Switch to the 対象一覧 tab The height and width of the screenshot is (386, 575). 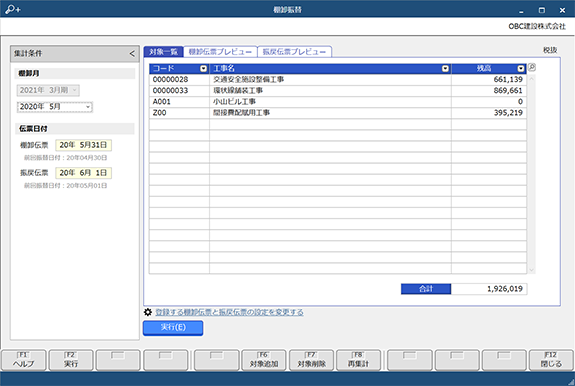click(x=164, y=52)
